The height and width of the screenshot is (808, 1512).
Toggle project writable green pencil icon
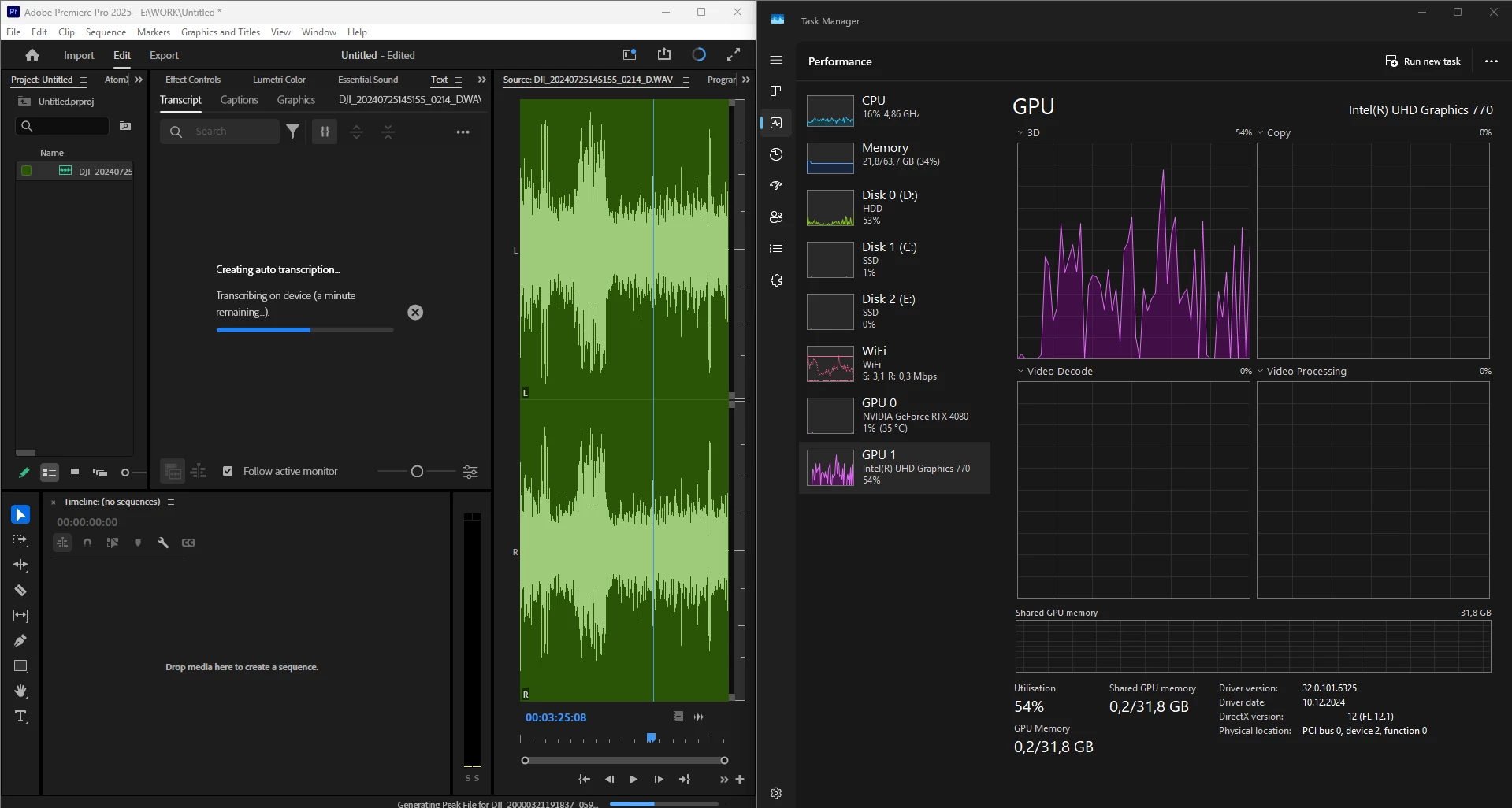(x=24, y=473)
